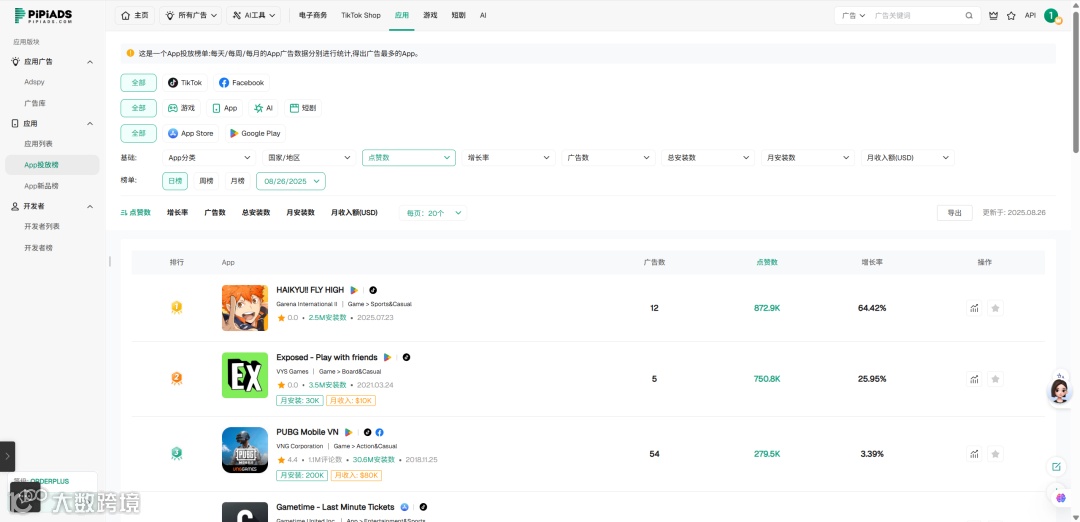Select the TikTok platform filter
1080x522 pixels.
(185, 83)
